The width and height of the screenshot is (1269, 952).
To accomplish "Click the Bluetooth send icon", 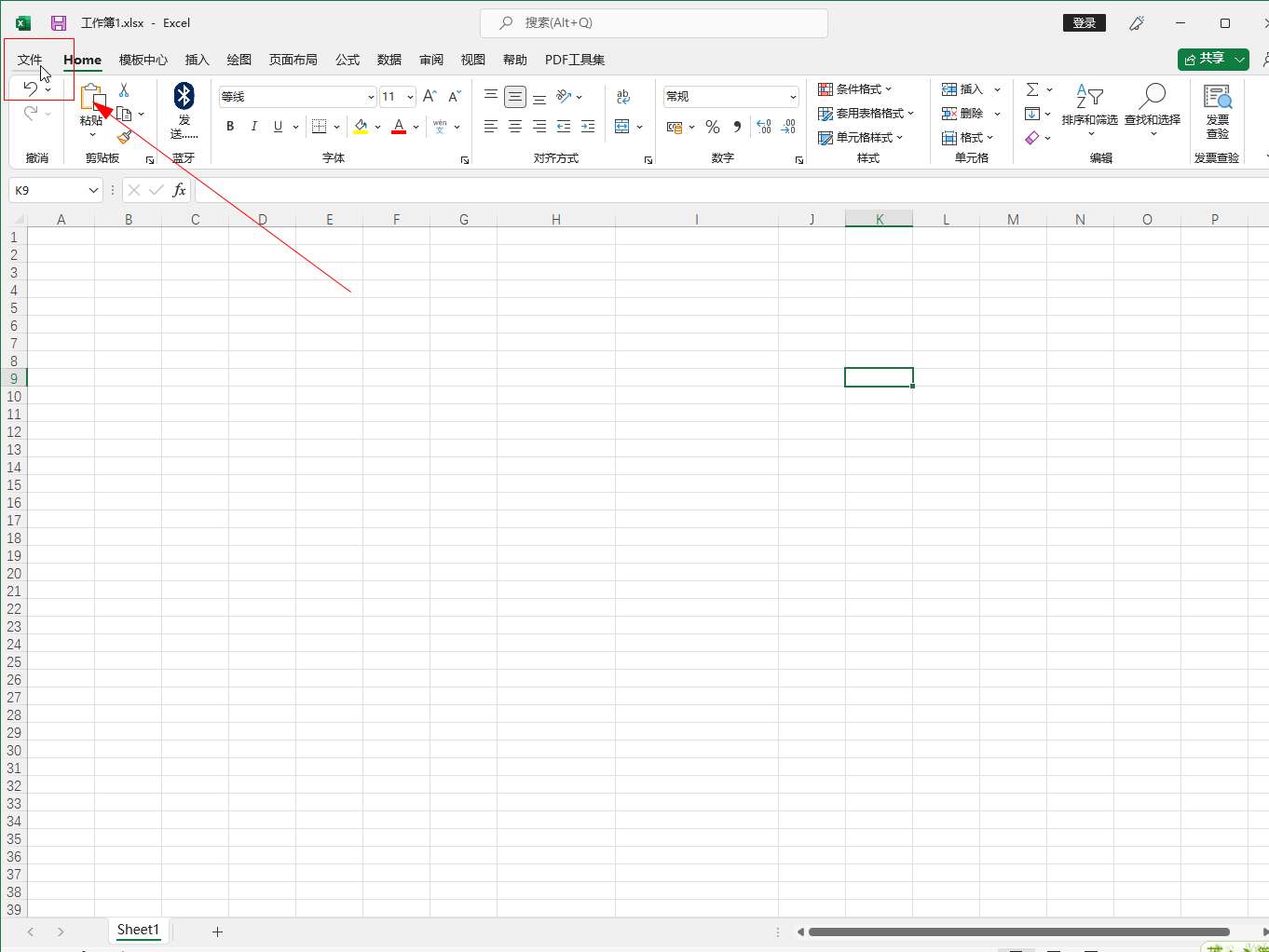I will tap(184, 97).
